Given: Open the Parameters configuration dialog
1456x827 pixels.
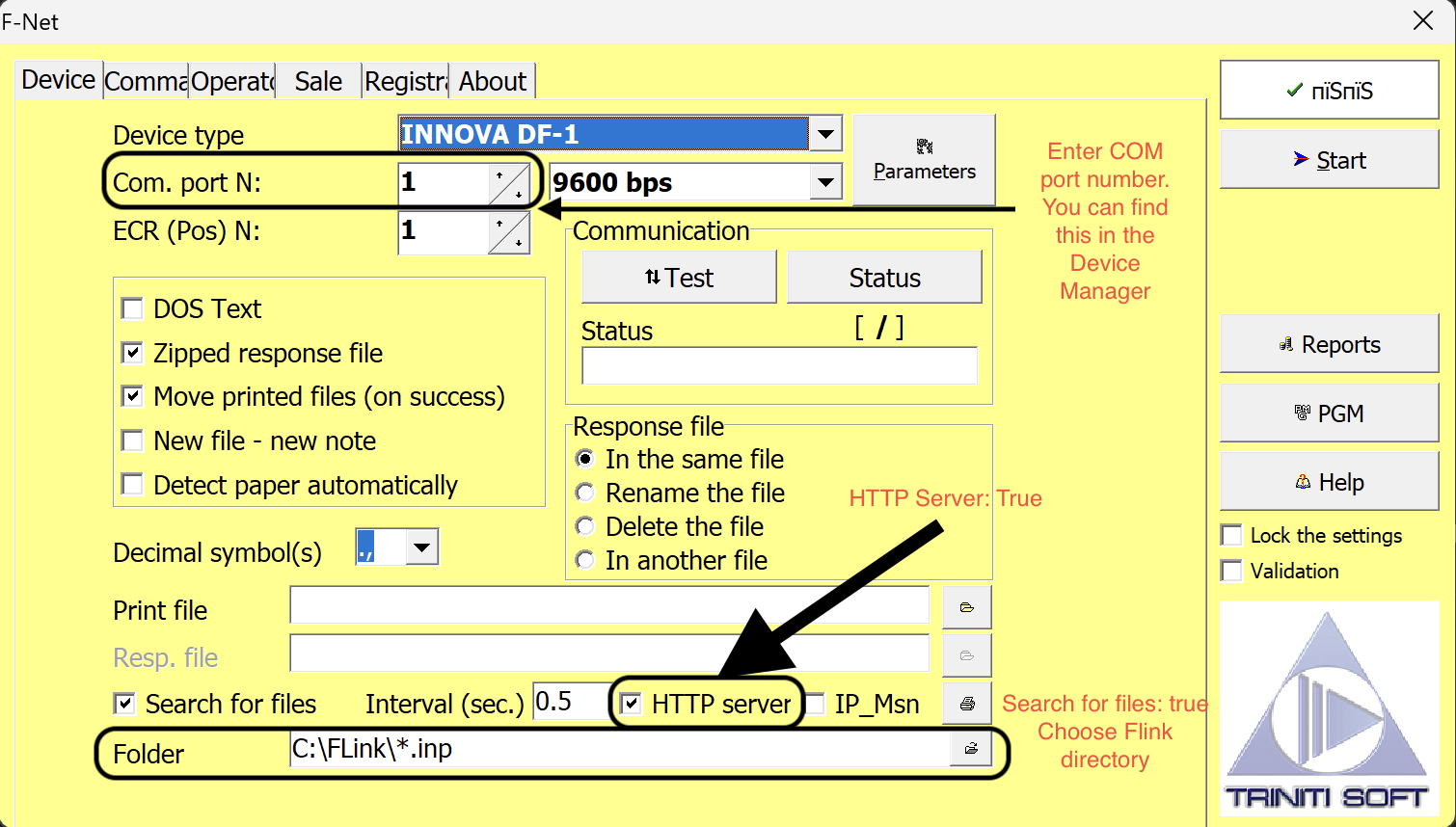Looking at the screenshot, I should tap(923, 160).
